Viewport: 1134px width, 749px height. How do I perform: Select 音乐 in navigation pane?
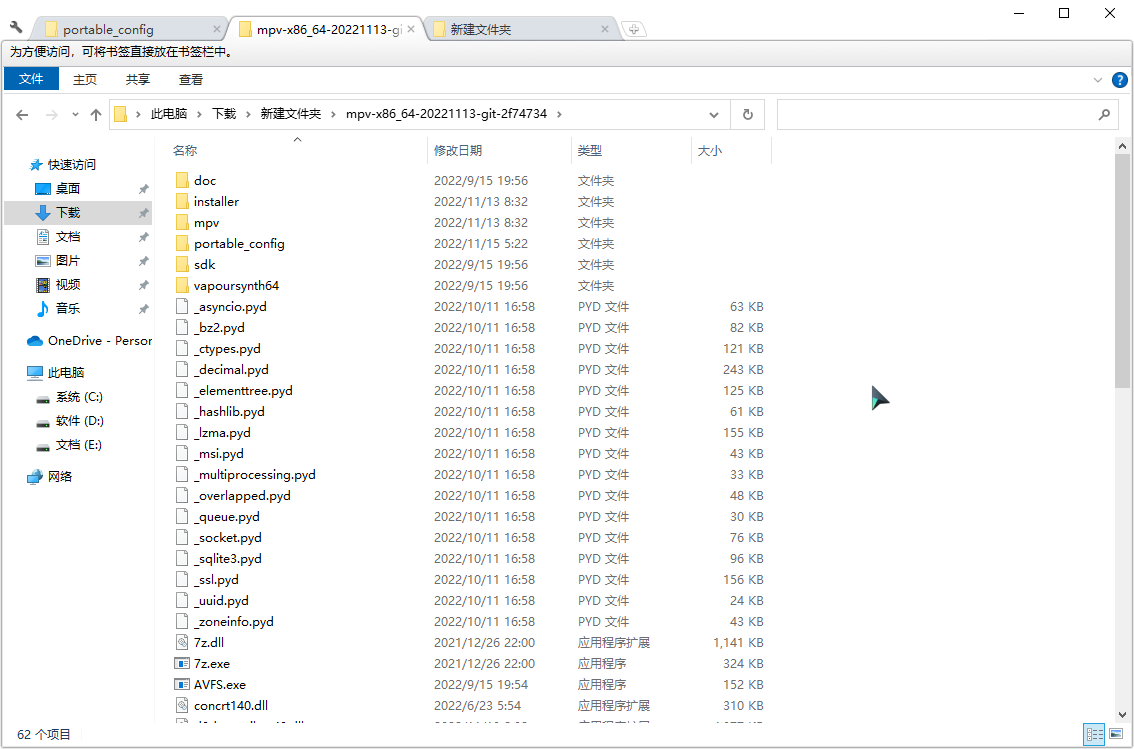pyautogui.click(x=67, y=309)
